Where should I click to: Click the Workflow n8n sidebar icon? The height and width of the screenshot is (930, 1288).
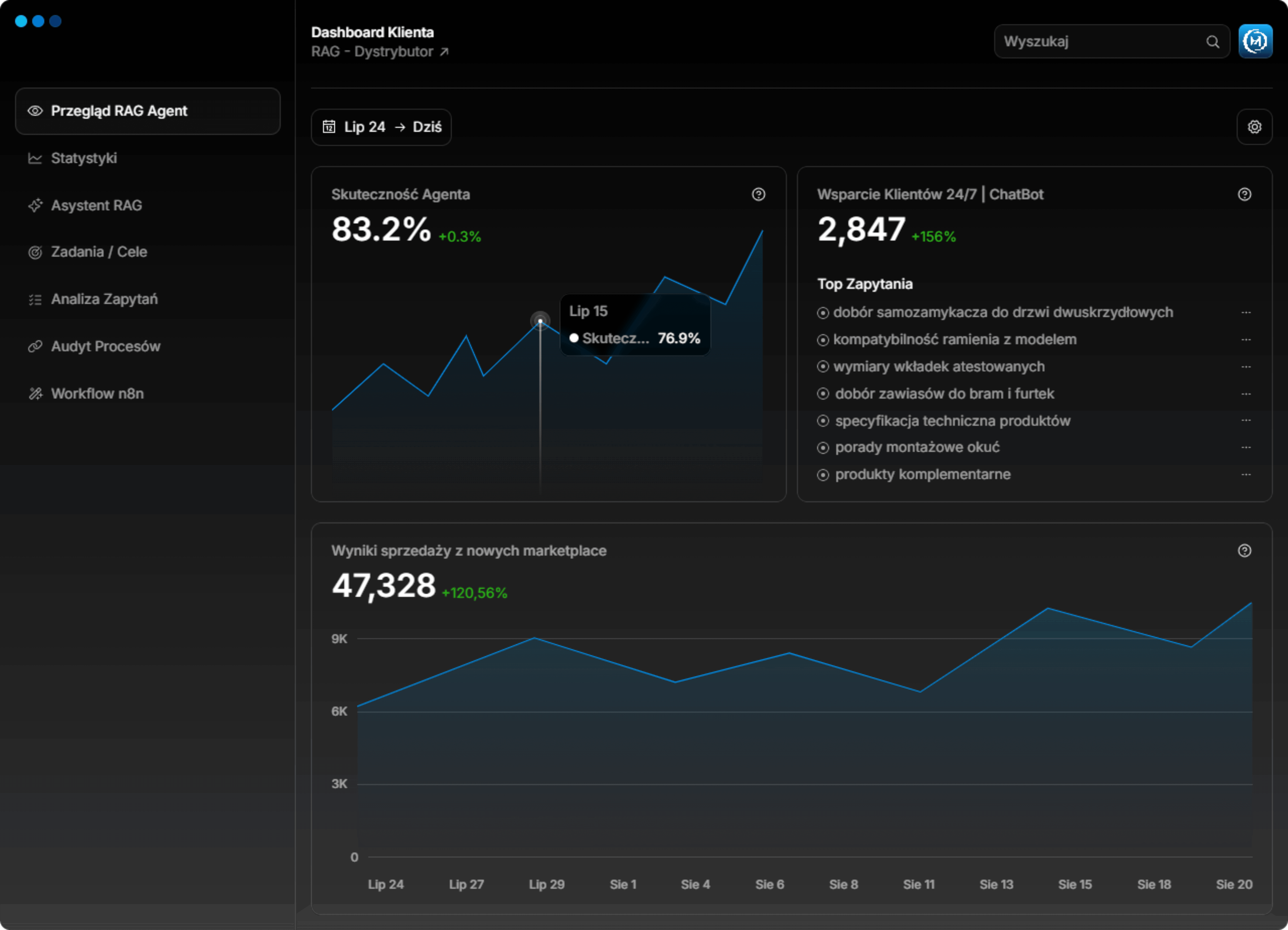[35, 393]
